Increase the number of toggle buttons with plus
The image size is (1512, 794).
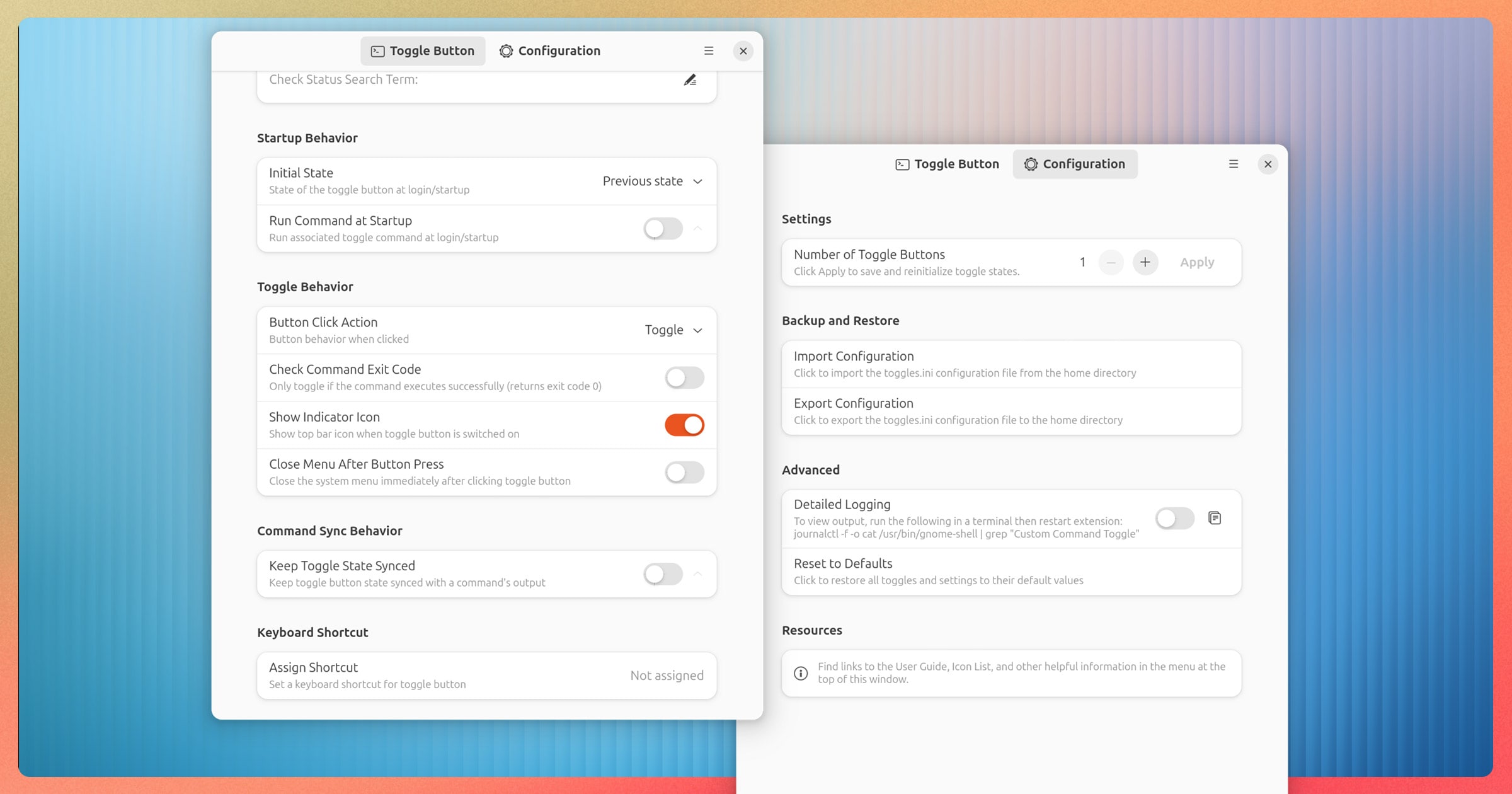(x=1145, y=262)
